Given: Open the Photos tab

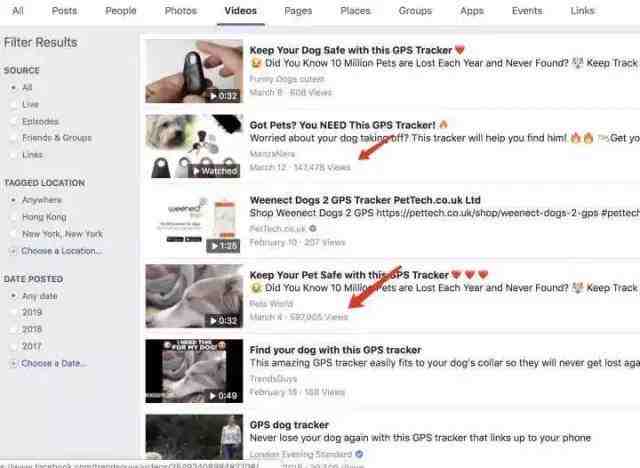Looking at the screenshot, I should [180, 11].
